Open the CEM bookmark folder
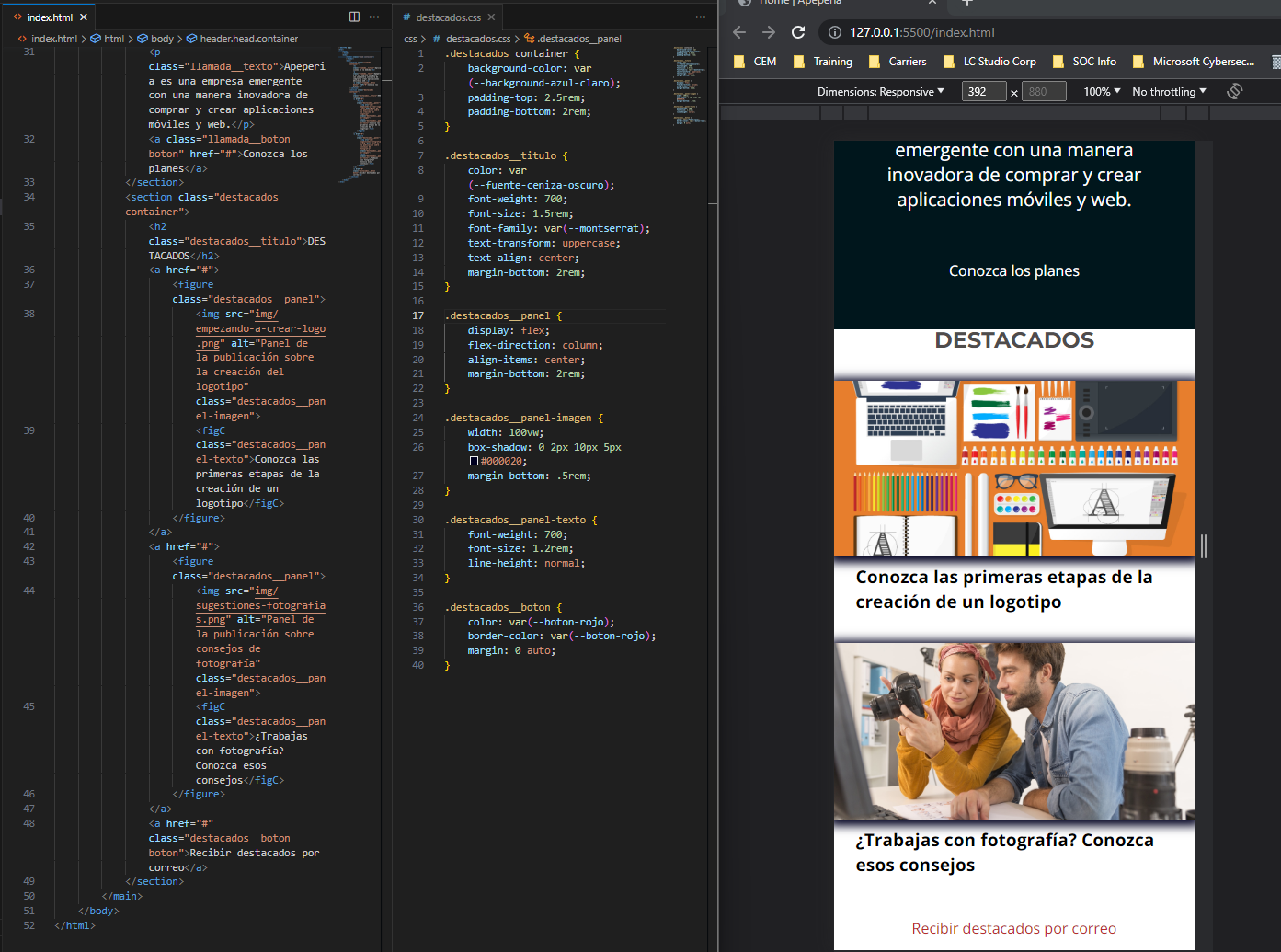Viewport: 1281px width, 952px height. click(755, 62)
